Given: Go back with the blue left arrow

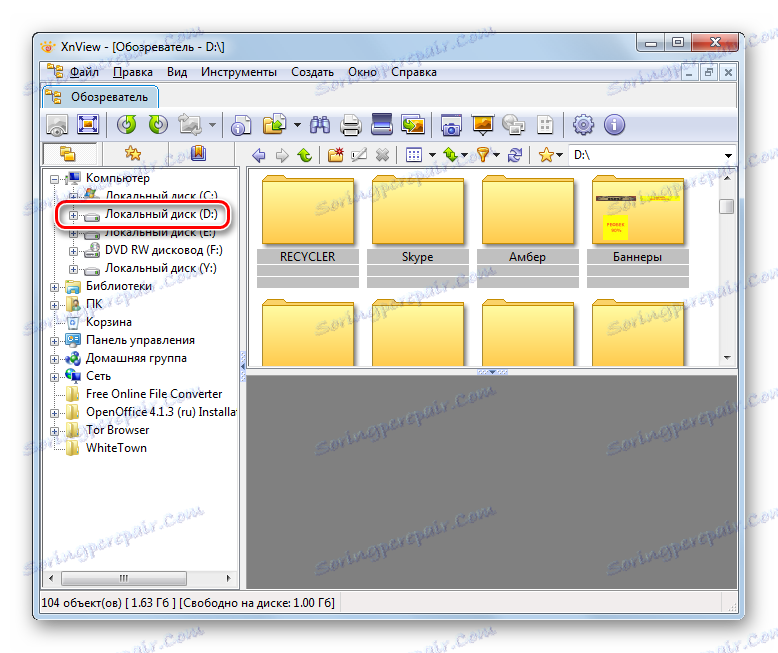Looking at the screenshot, I should [x=259, y=155].
